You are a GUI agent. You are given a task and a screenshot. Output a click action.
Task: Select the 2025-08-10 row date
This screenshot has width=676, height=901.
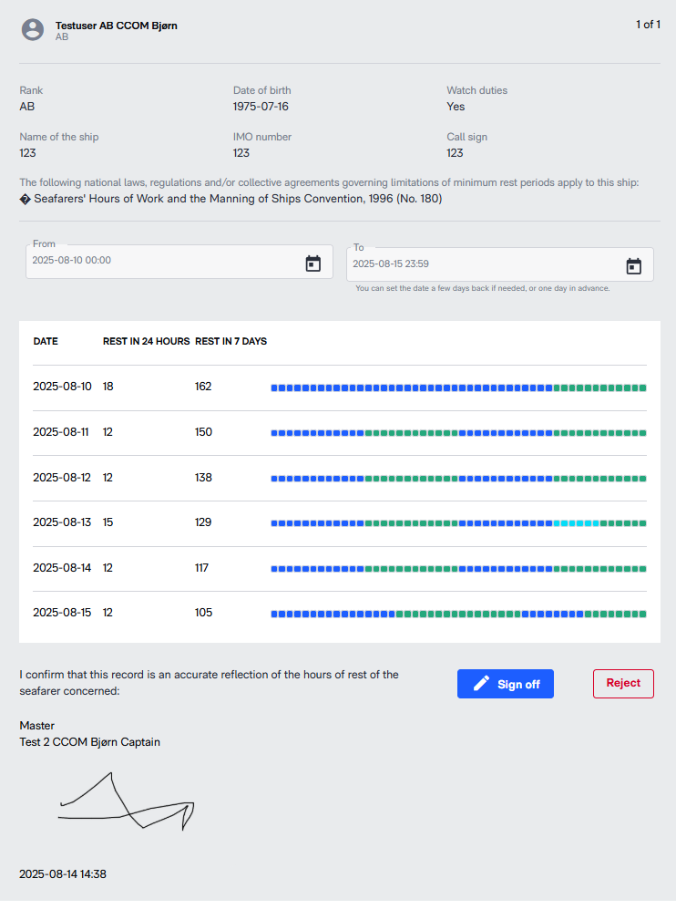[x=62, y=386]
